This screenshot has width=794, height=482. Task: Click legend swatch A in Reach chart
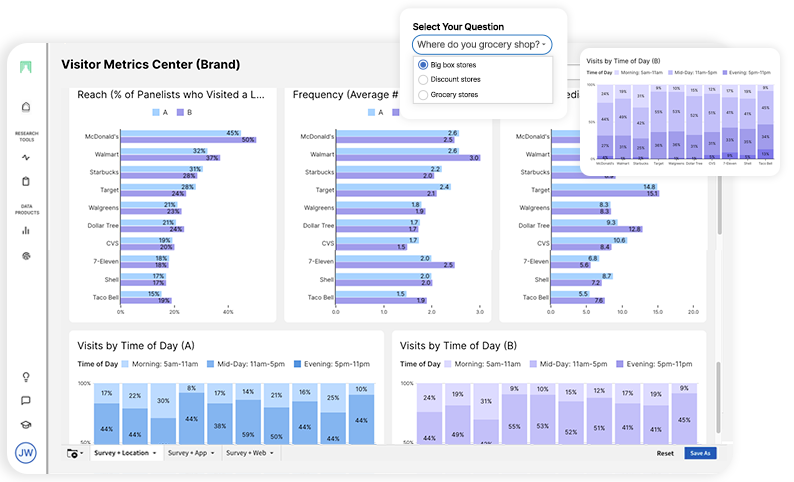(156, 112)
